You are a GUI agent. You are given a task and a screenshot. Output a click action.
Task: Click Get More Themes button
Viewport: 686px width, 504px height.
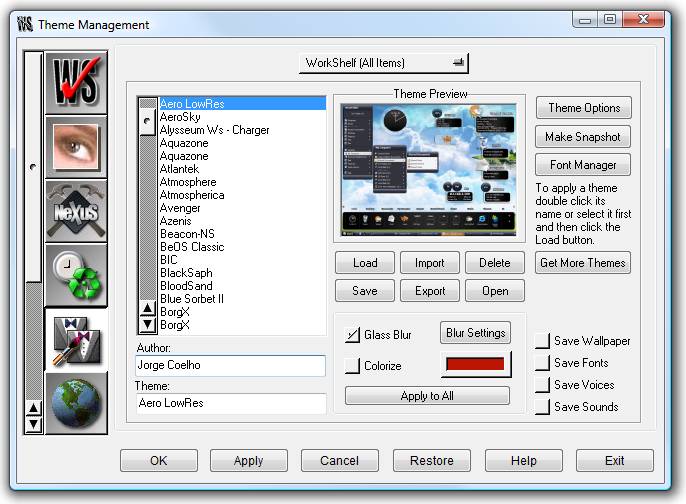[583, 263]
